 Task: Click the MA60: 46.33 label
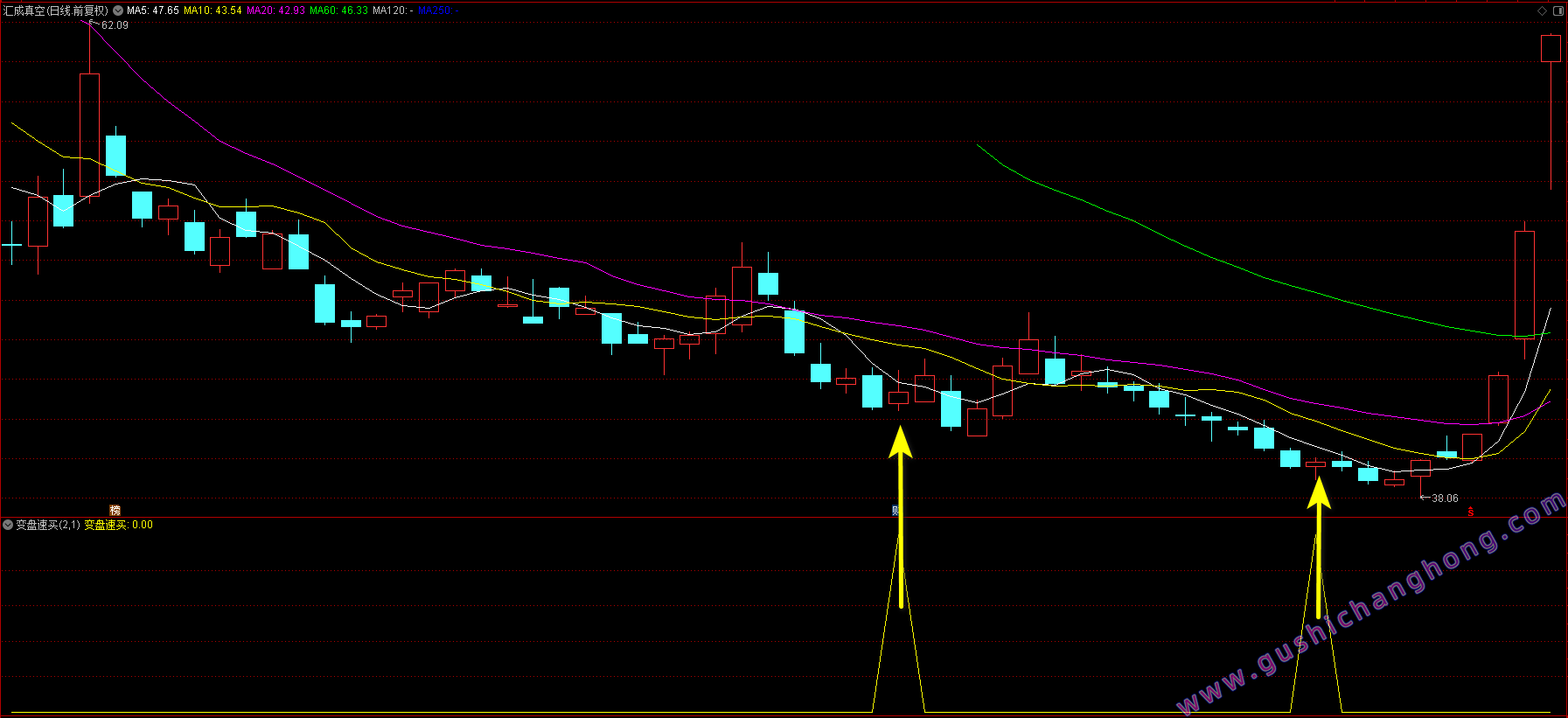(338, 10)
